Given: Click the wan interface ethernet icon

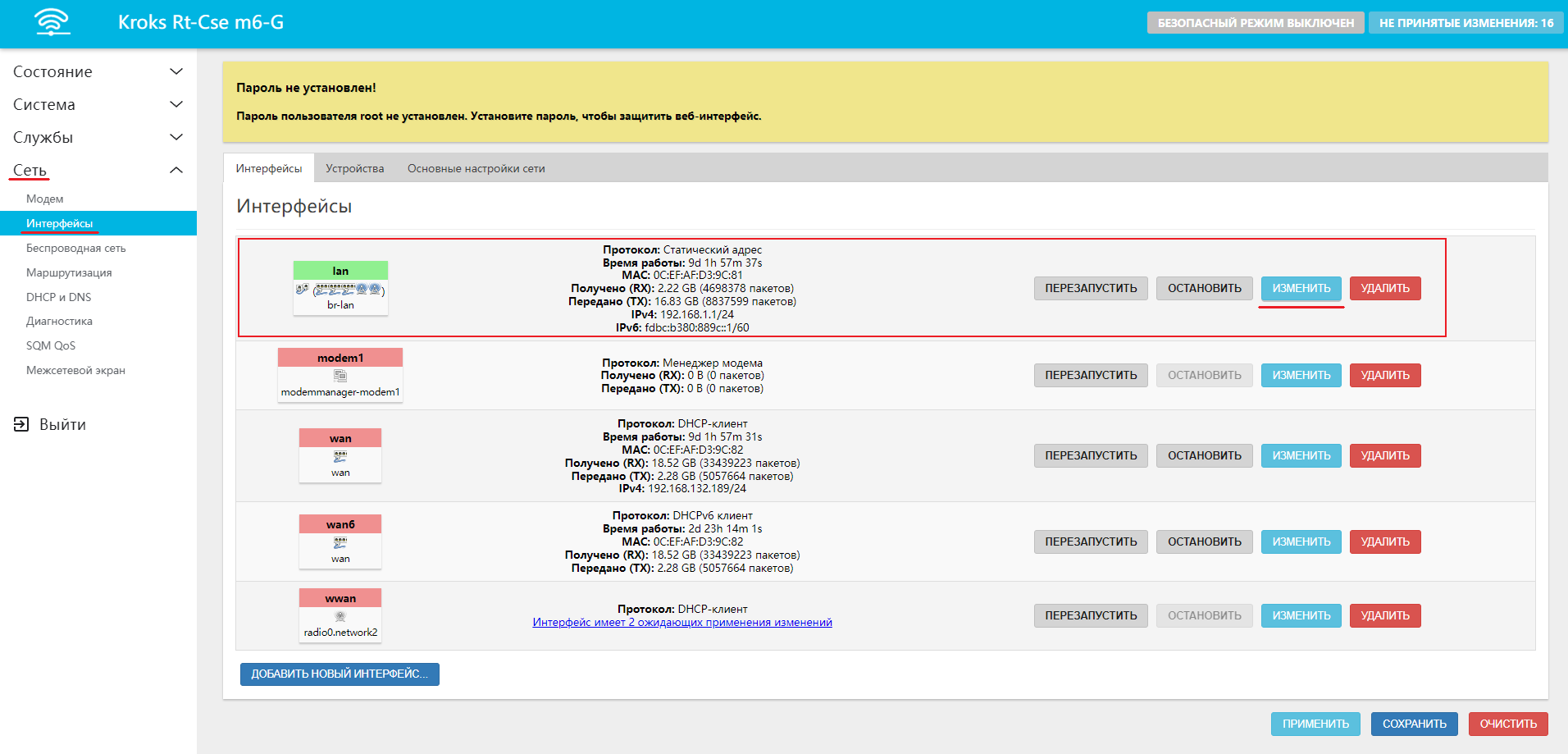Looking at the screenshot, I should click(340, 457).
